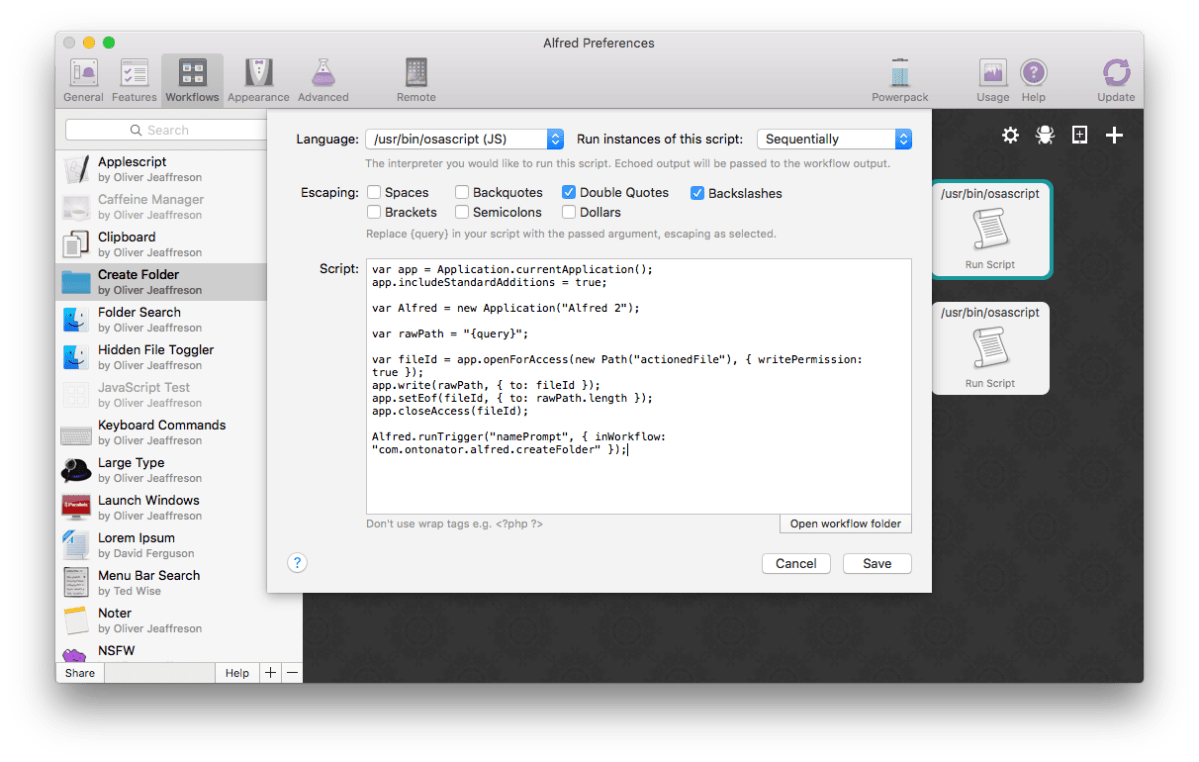
Task: Open the Language dropdown
Action: (465, 139)
